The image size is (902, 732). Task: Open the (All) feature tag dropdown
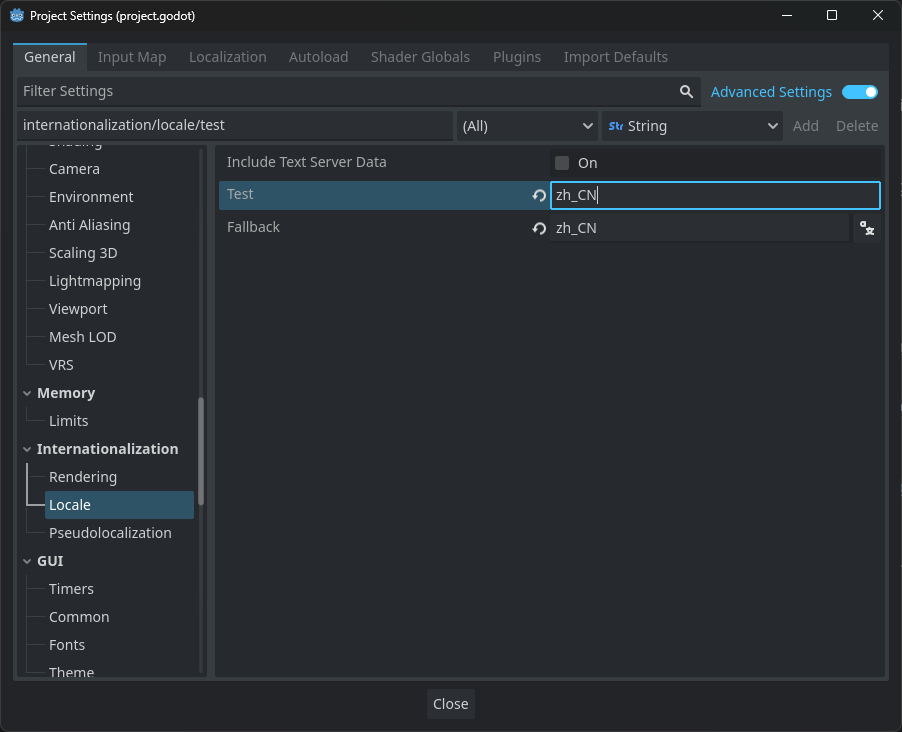pyautogui.click(x=527, y=126)
